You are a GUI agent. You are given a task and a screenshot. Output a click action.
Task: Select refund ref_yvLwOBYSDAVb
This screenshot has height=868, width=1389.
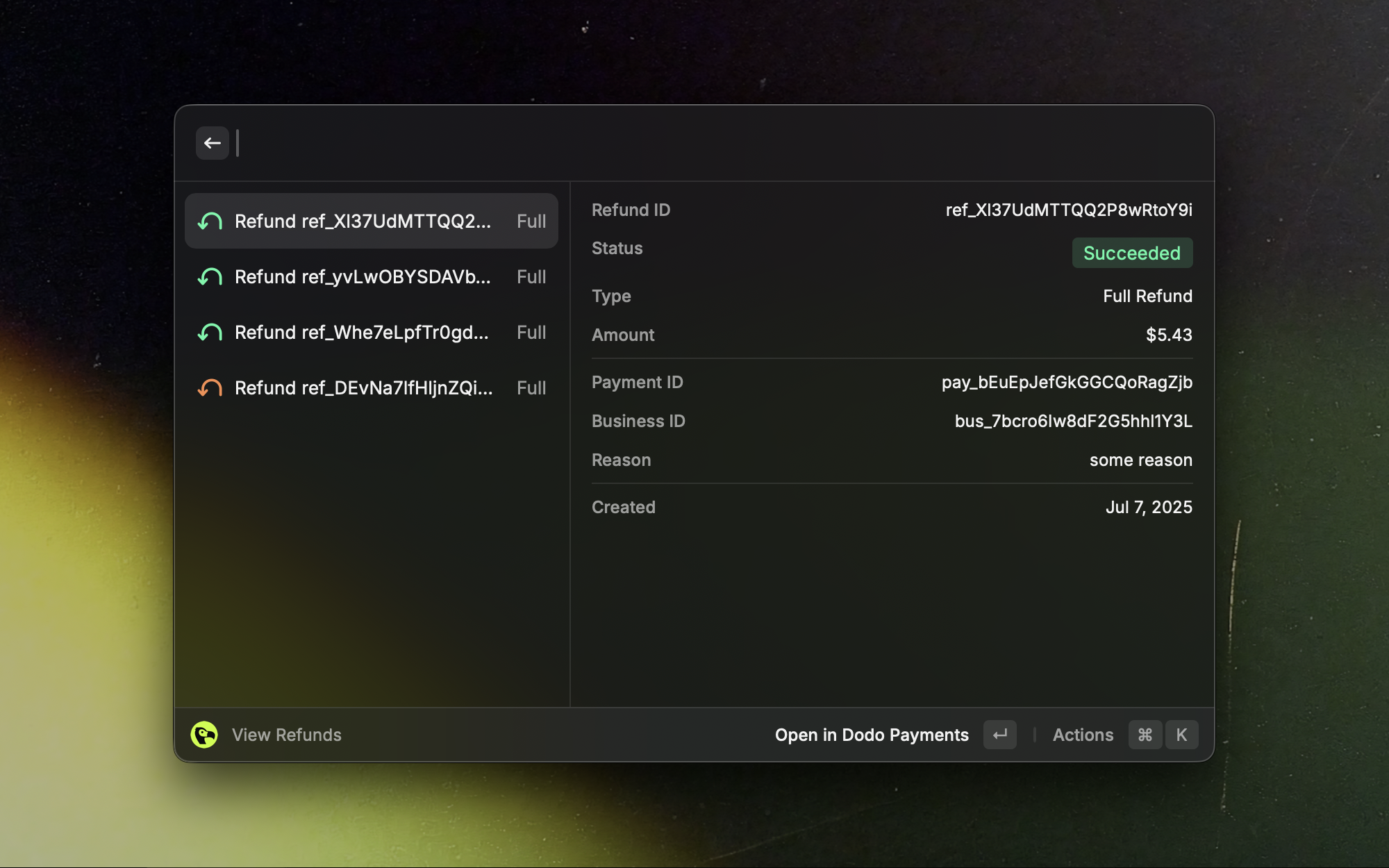362,276
